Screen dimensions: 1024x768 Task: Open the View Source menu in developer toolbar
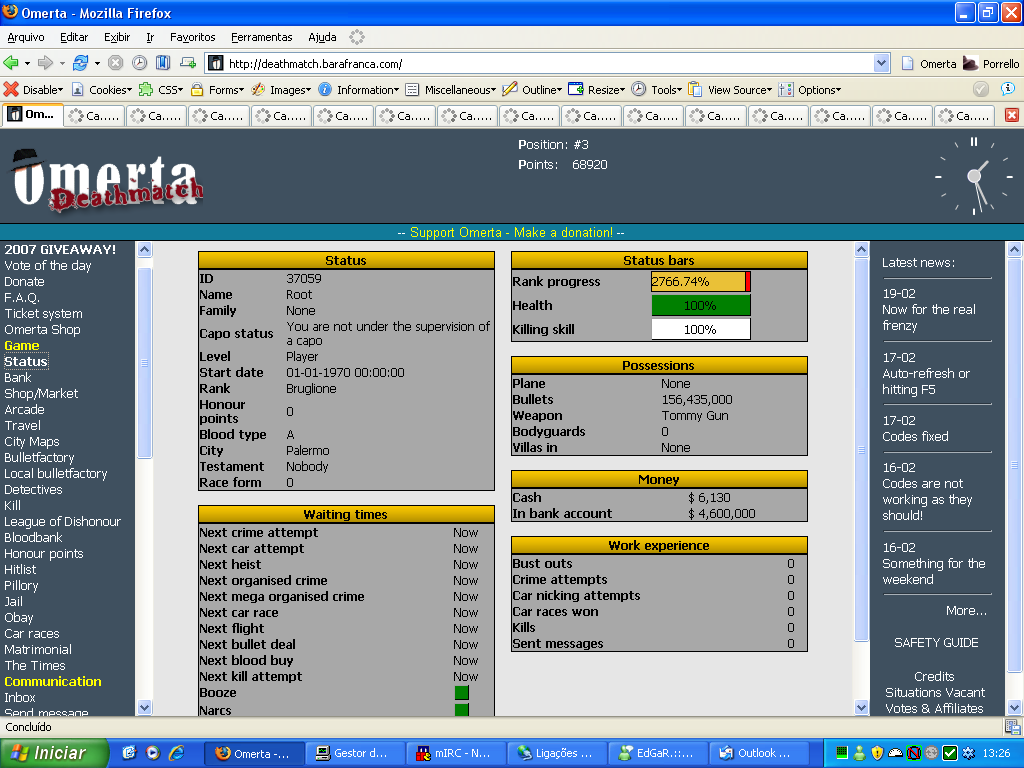731,89
